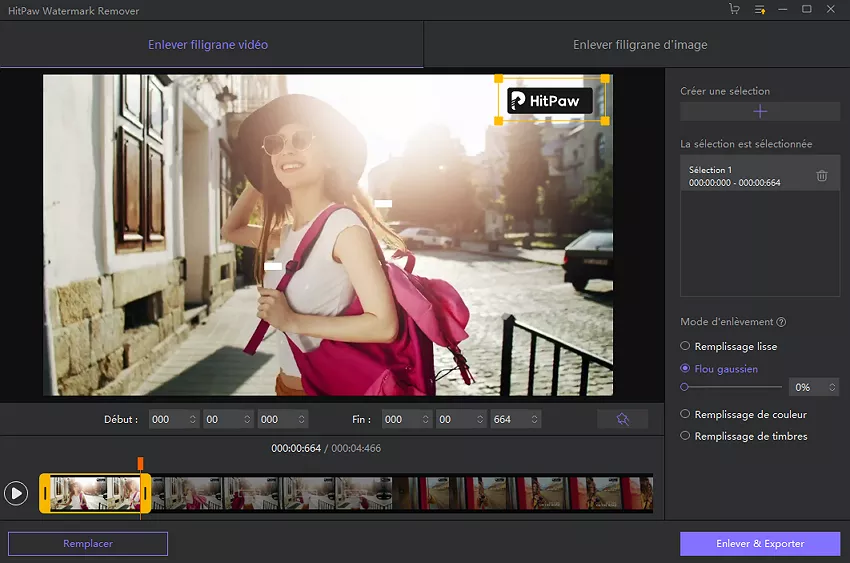The image size is (850, 563).
Task: Click the HitPaw watermark selection box
Action: pos(551,100)
